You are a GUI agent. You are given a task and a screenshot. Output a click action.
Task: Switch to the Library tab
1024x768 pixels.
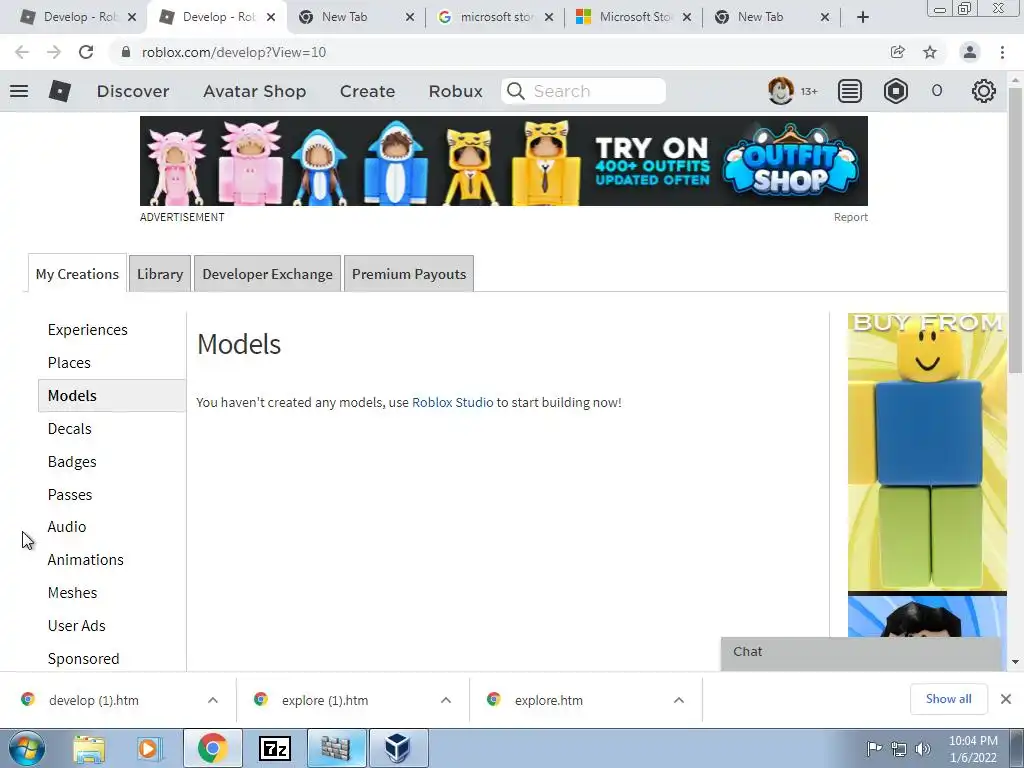click(x=160, y=274)
